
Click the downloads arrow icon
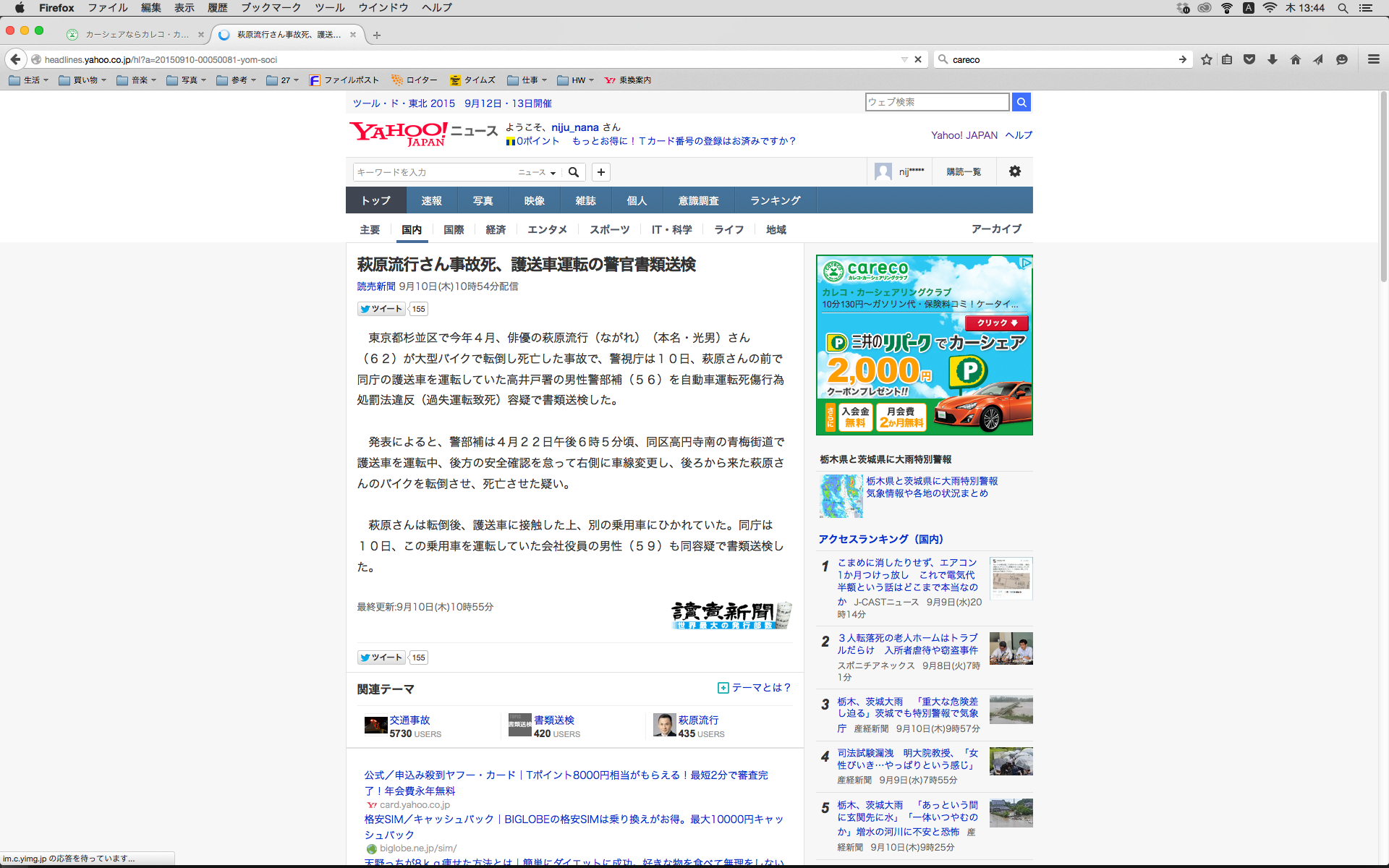pyautogui.click(x=1273, y=59)
